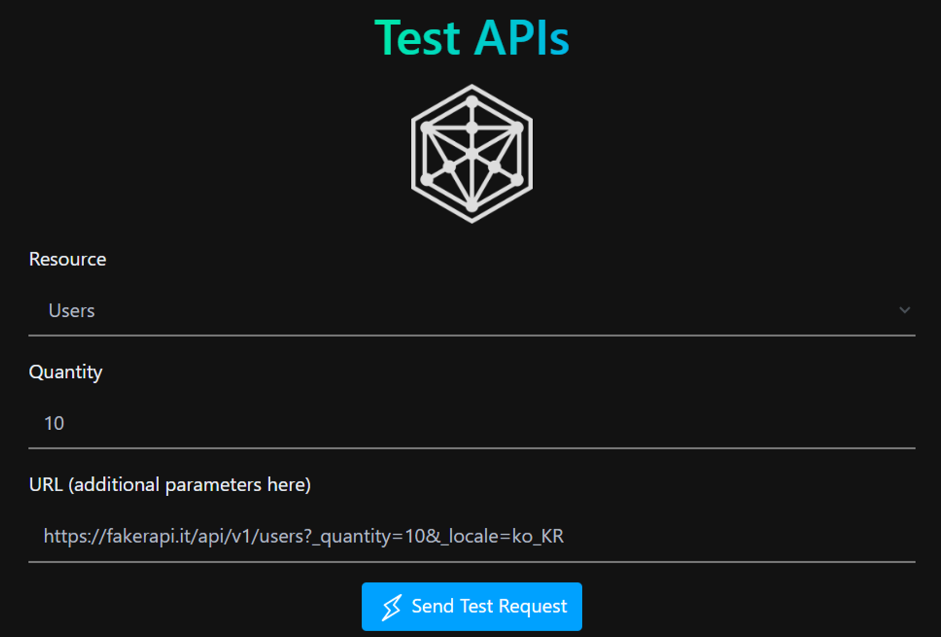The width and height of the screenshot is (941, 637).
Task: Click into the URL parameters input field
Action: pos(472,536)
